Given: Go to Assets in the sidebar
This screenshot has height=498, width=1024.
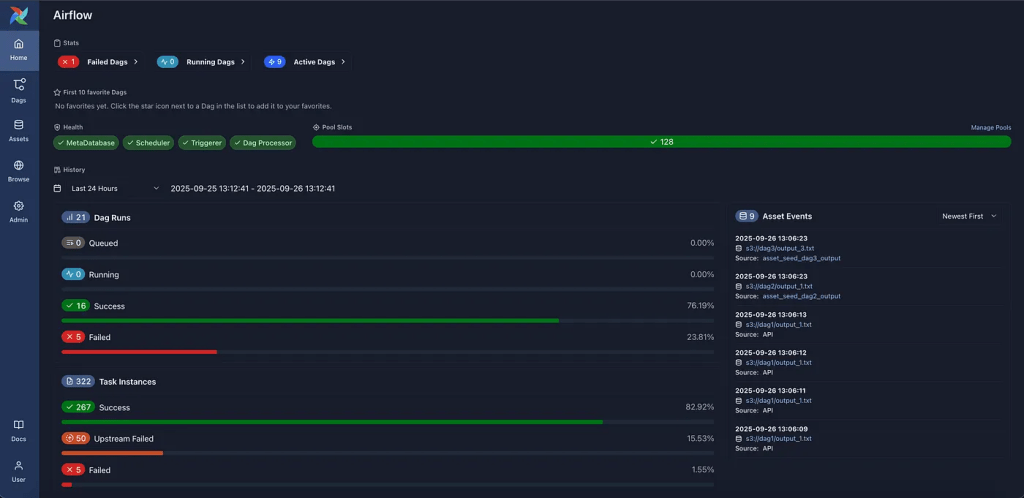Looking at the screenshot, I should pyautogui.click(x=19, y=131).
